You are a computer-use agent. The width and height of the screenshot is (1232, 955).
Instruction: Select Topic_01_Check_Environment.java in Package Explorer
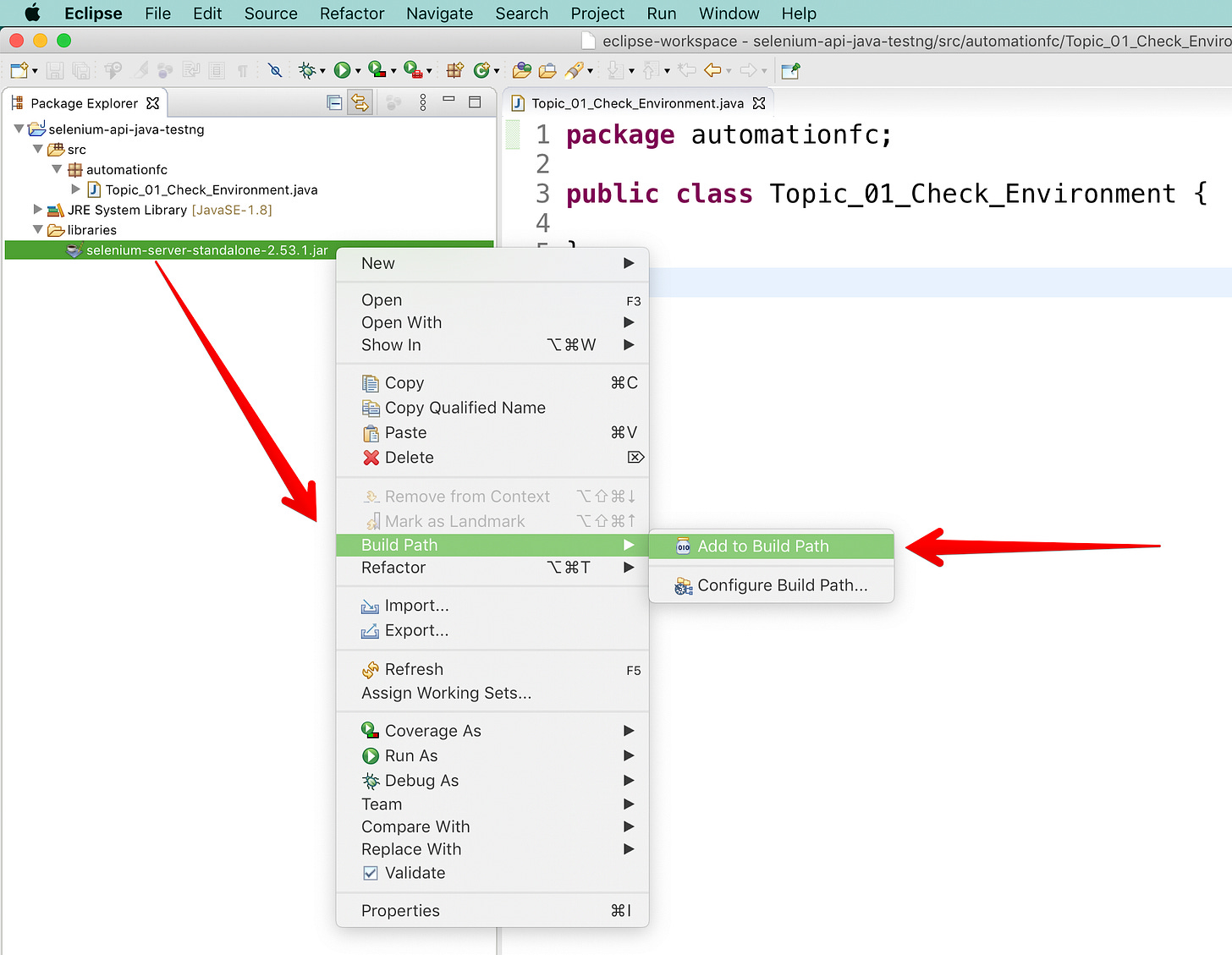212,189
